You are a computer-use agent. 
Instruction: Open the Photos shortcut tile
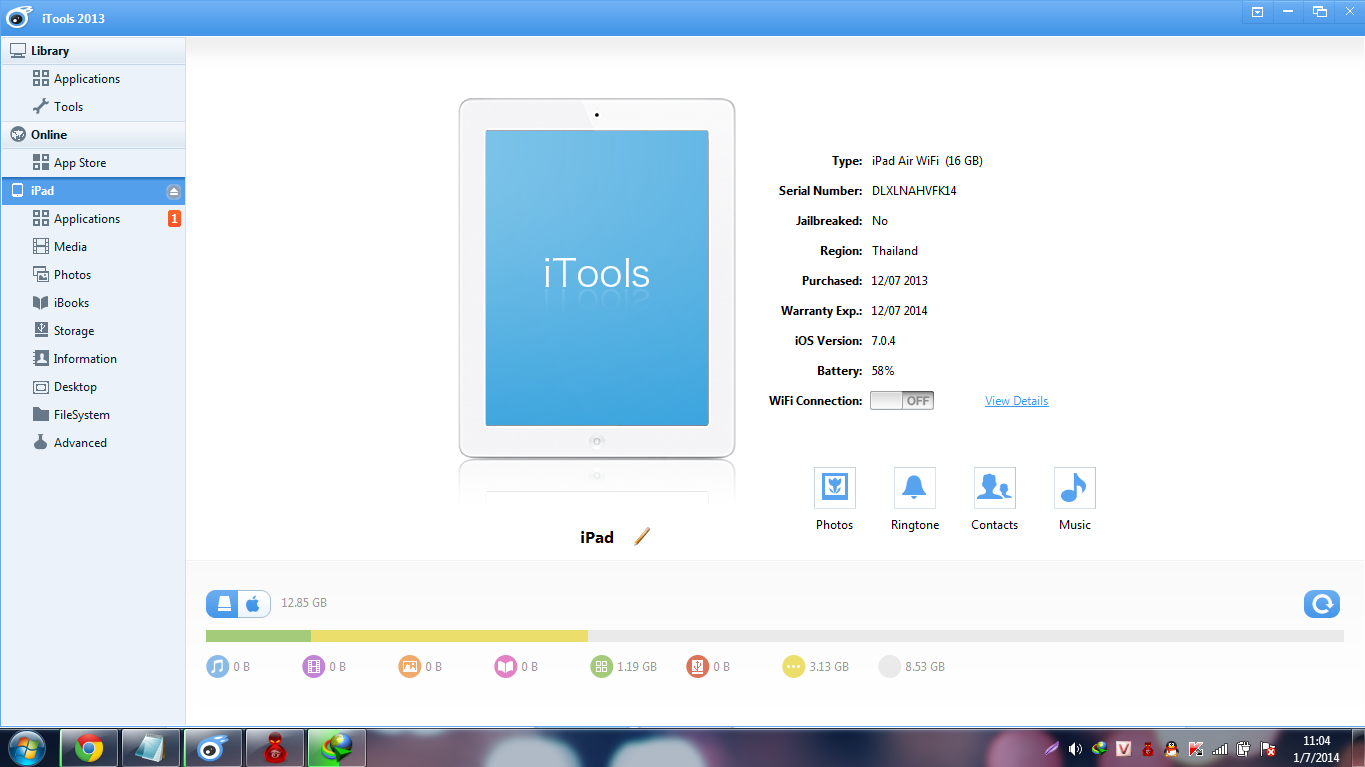click(834, 488)
